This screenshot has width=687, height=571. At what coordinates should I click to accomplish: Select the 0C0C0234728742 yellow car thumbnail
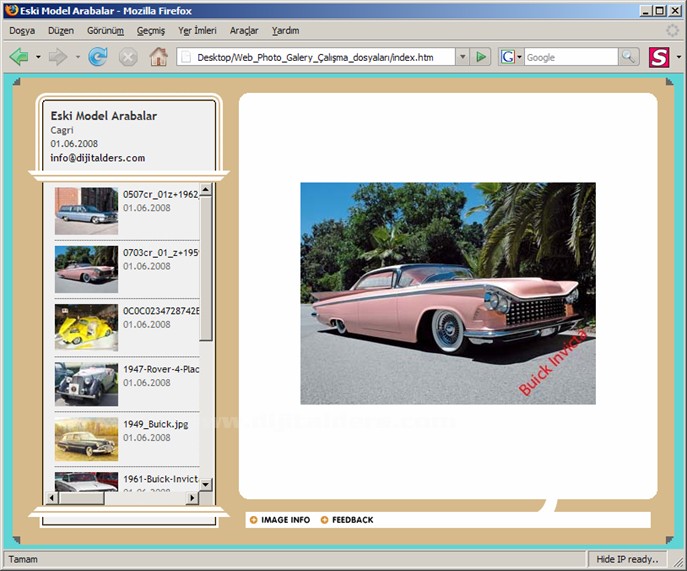coord(86,327)
